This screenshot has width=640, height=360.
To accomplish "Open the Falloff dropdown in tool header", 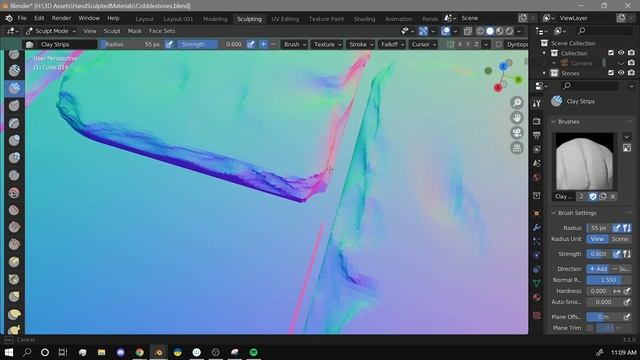I will point(392,44).
